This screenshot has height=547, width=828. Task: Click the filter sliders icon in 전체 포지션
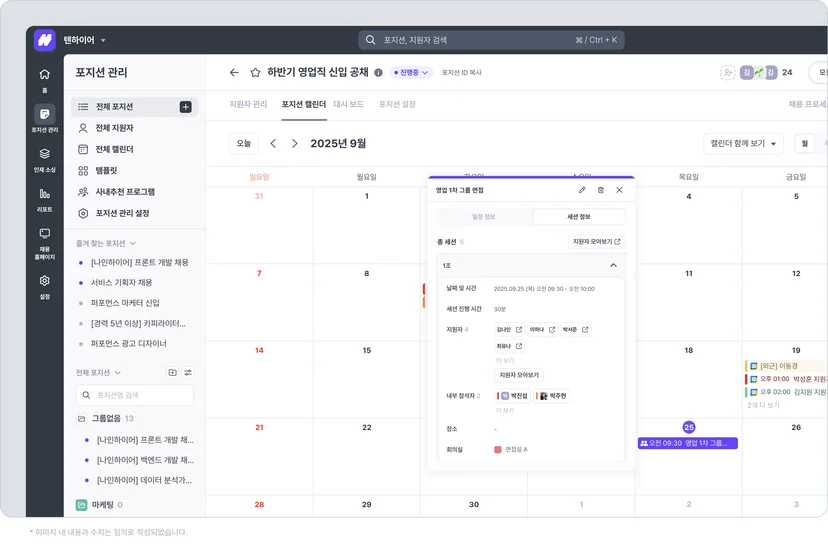point(188,373)
